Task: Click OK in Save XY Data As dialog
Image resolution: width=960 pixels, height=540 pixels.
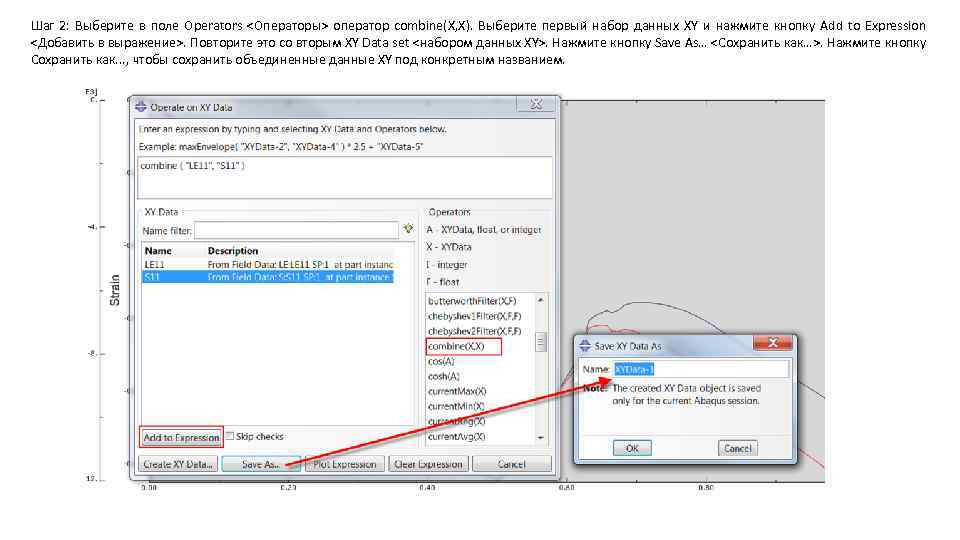Action: coord(632,448)
